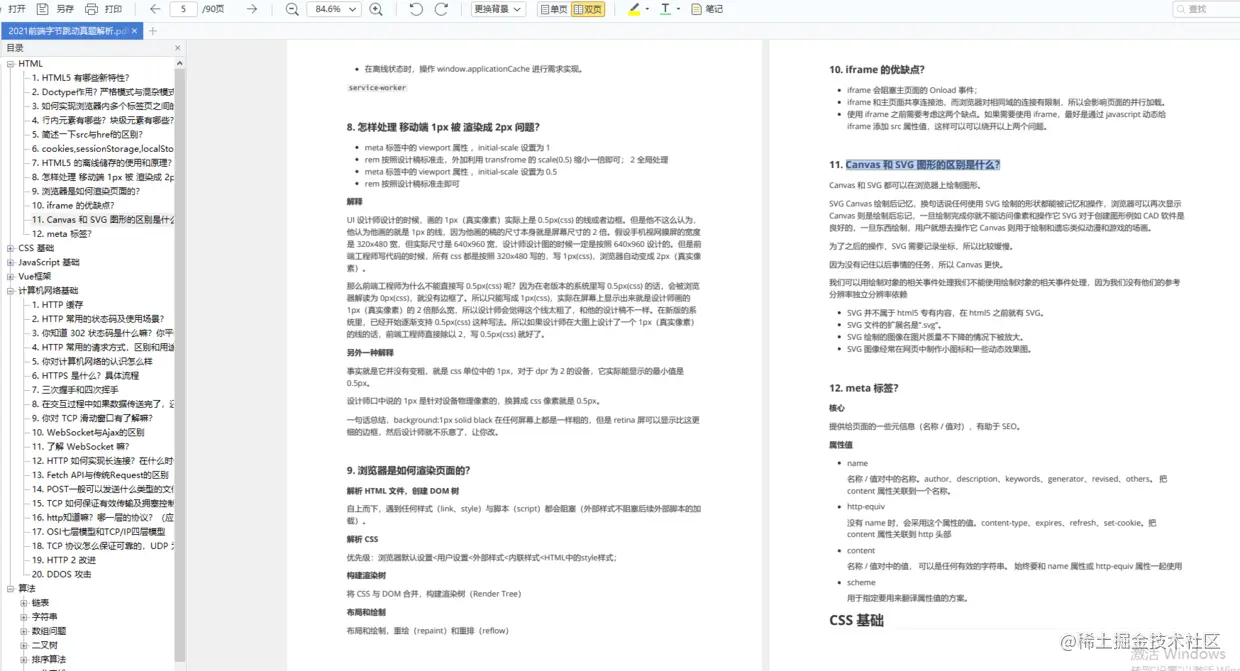Image resolution: width=1240 pixels, height=671 pixels.
Task: Click the CSS 基础 heading on right page
Action: (856, 620)
